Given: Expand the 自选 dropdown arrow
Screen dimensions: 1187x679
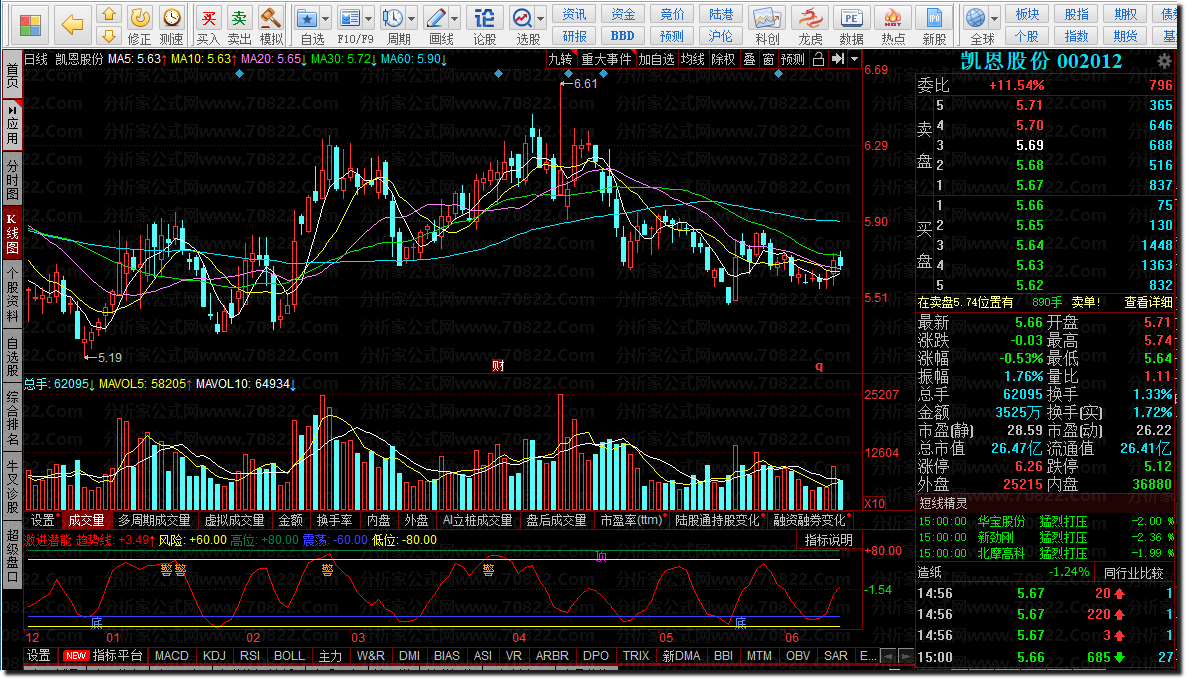Looking at the screenshot, I should tap(326, 19).
